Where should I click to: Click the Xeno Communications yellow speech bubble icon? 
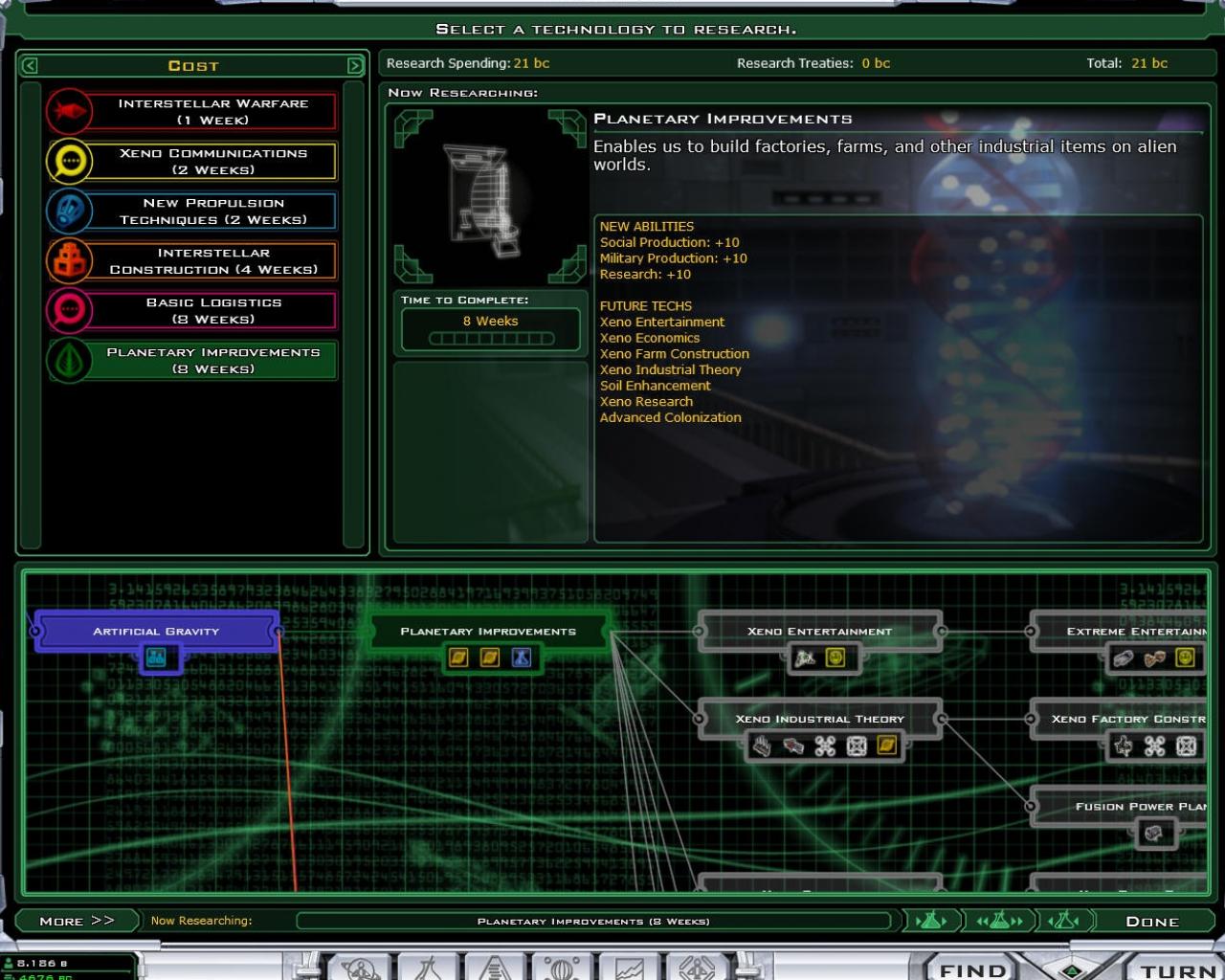(x=68, y=161)
